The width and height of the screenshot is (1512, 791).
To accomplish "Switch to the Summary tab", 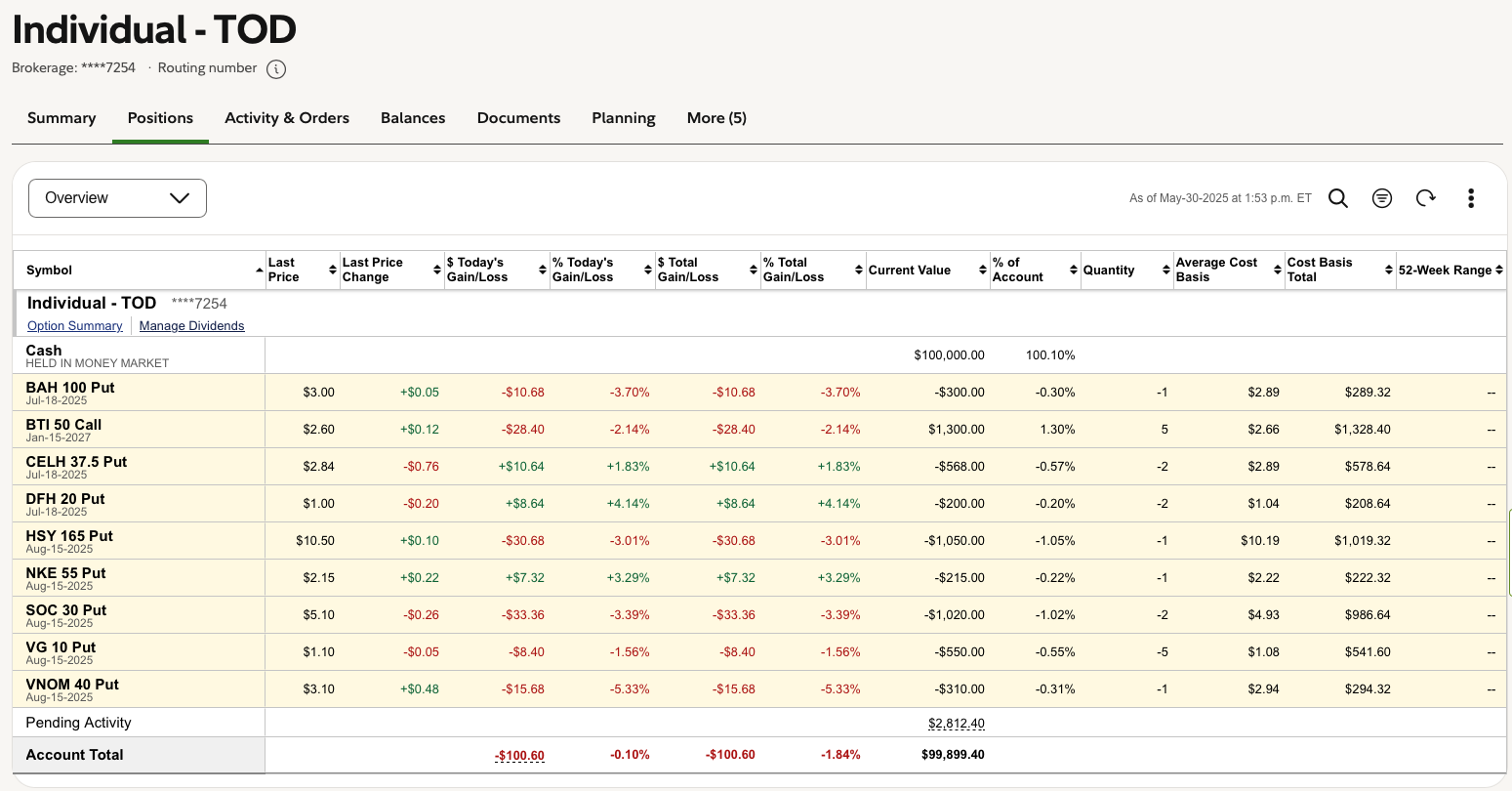I will point(61,118).
